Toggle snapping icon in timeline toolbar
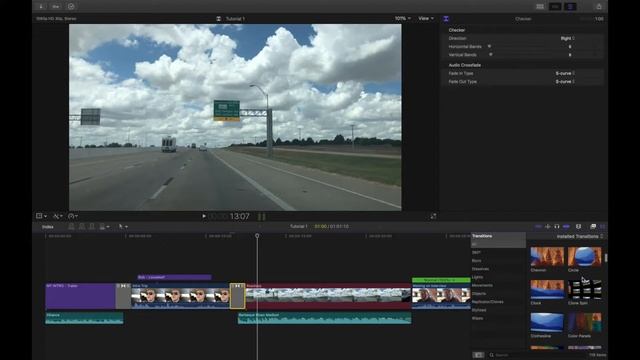Viewport: 640px width, 360px height. click(566, 227)
